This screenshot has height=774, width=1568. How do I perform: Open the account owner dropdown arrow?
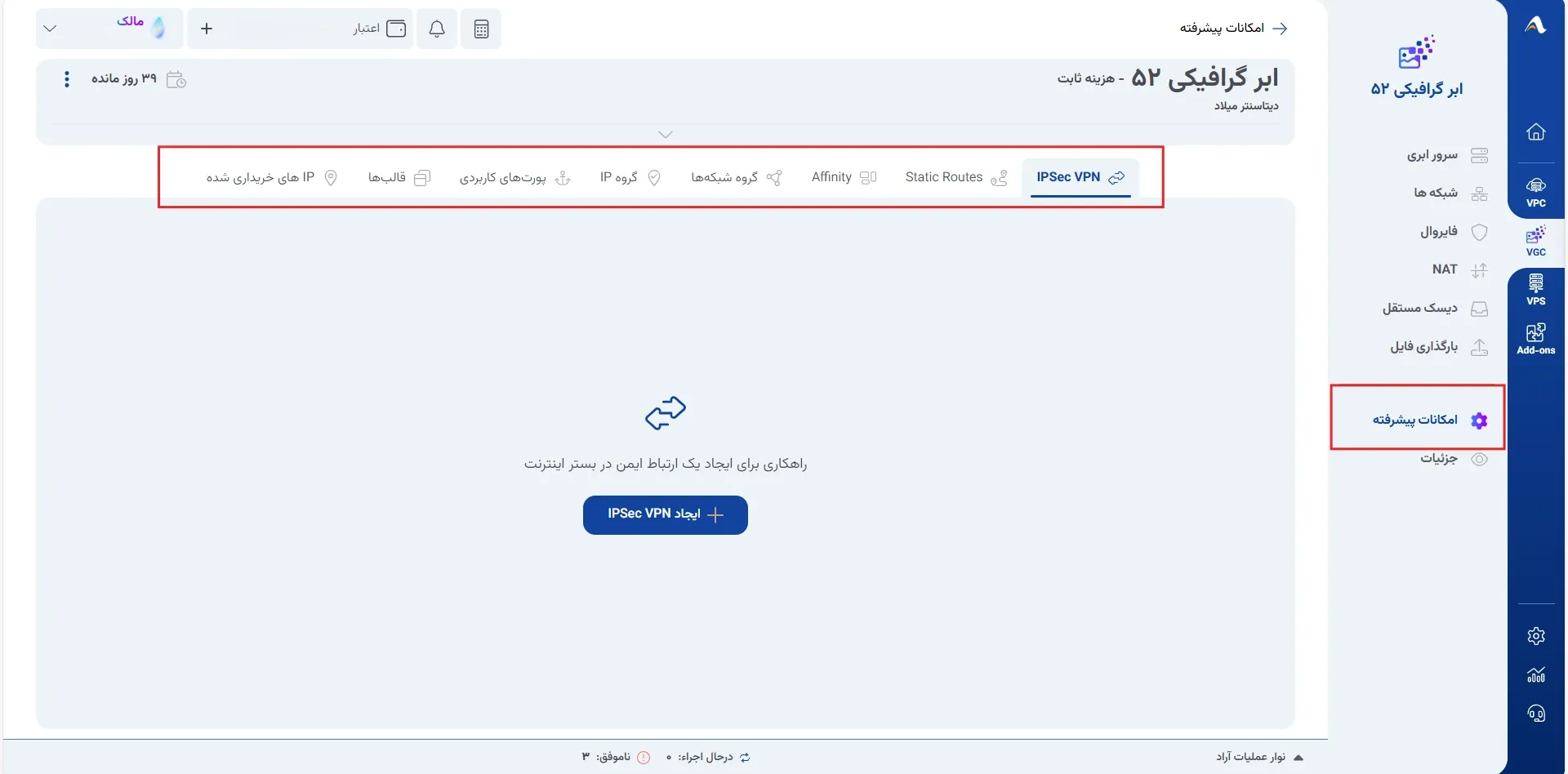click(50, 29)
